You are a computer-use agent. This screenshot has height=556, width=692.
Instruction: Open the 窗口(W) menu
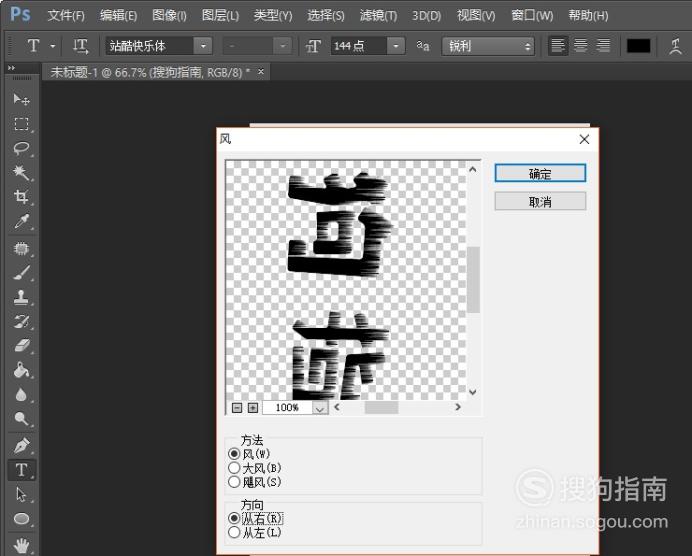(532, 16)
